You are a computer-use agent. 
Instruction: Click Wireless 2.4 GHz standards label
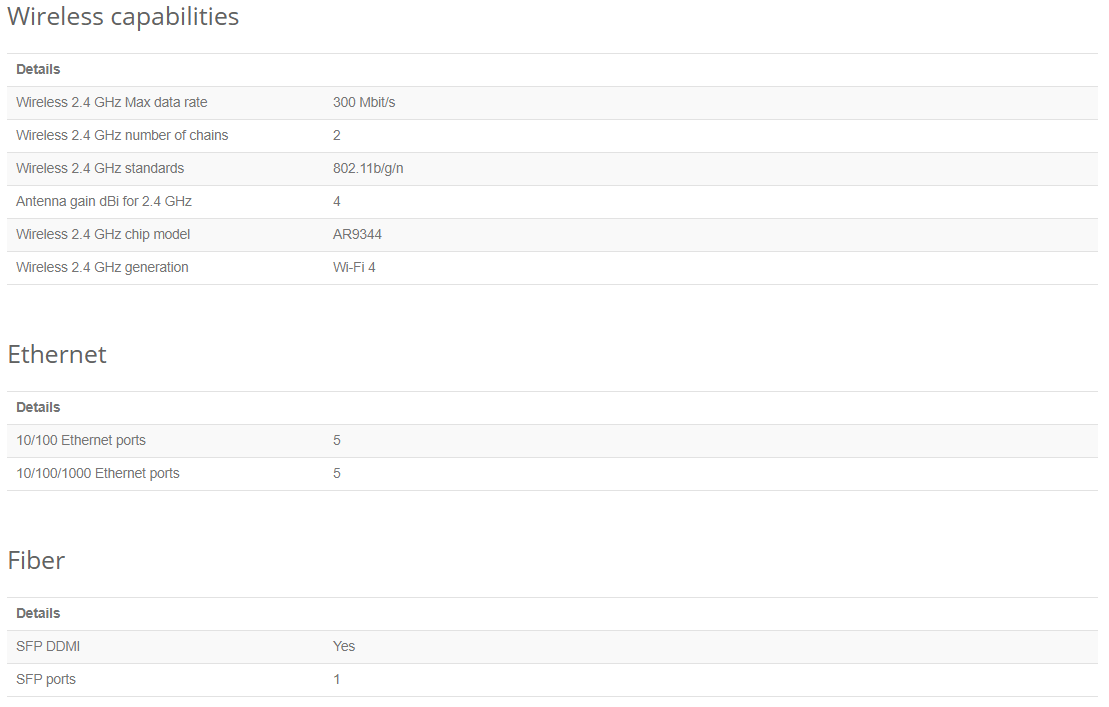coord(100,168)
